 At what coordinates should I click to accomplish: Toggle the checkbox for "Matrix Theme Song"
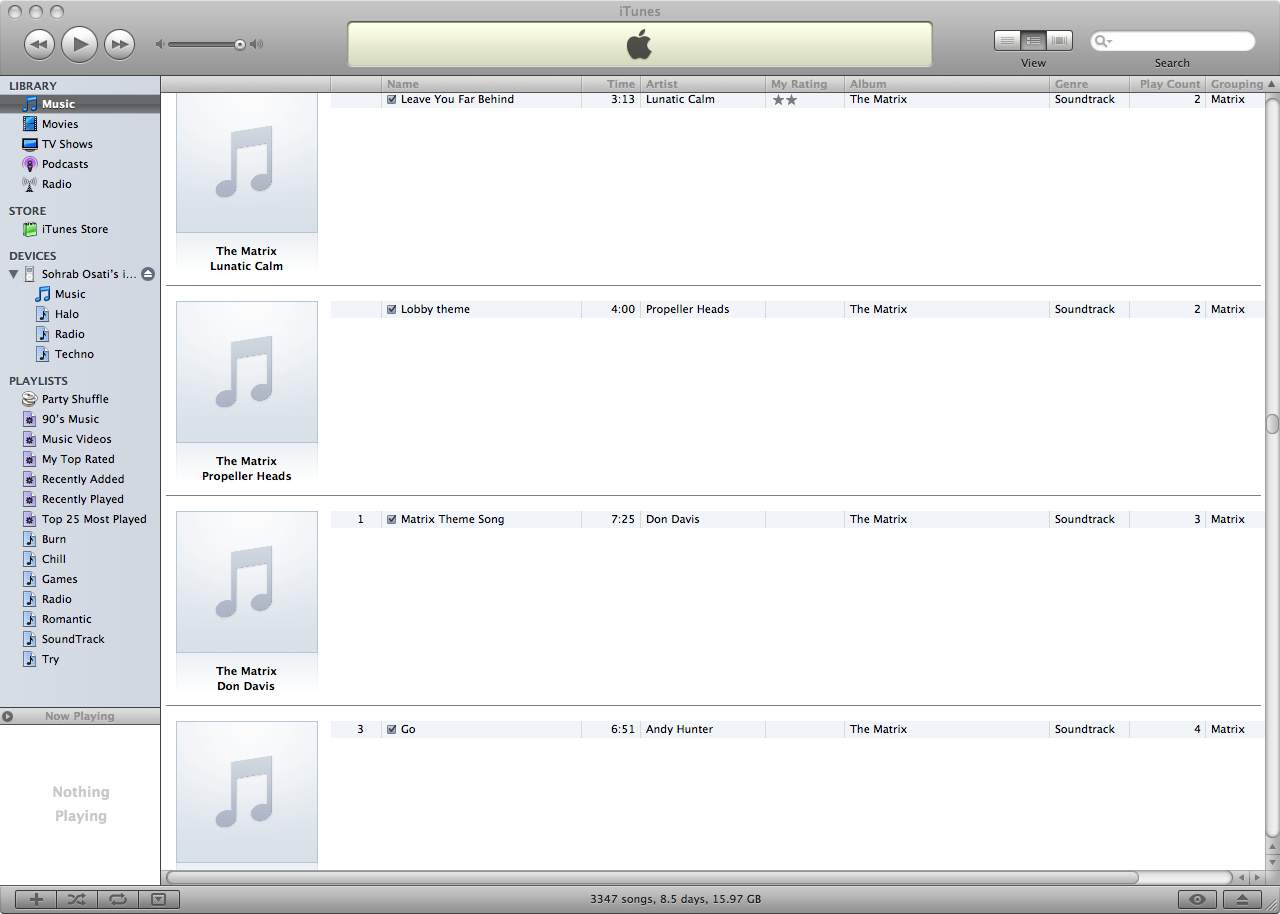[391, 519]
